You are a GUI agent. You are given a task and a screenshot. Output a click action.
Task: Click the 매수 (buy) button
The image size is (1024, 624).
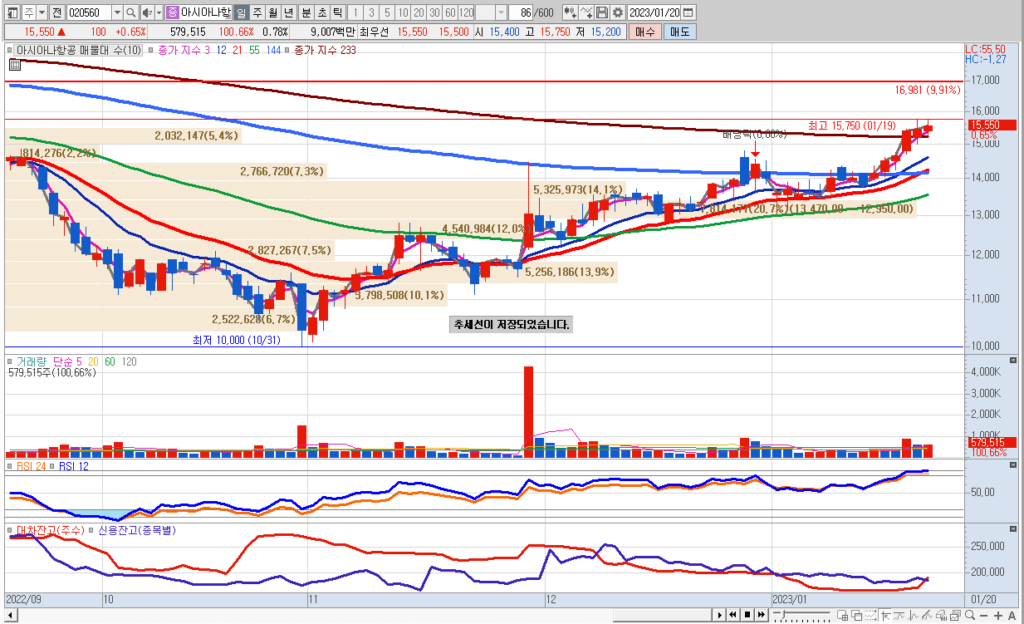pos(644,32)
